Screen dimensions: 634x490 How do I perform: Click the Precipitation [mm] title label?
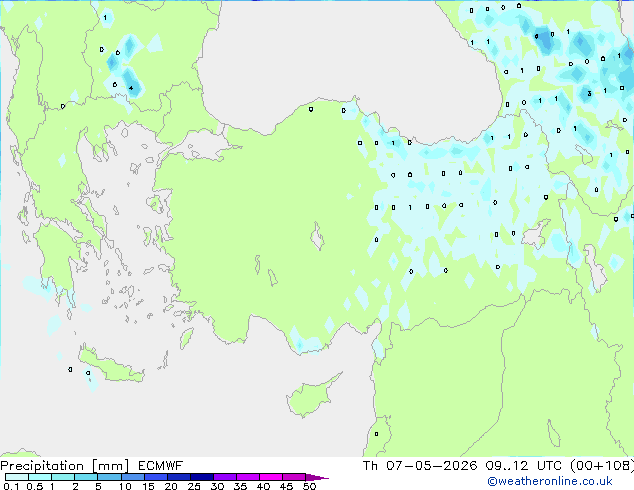click(x=65, y=466)
